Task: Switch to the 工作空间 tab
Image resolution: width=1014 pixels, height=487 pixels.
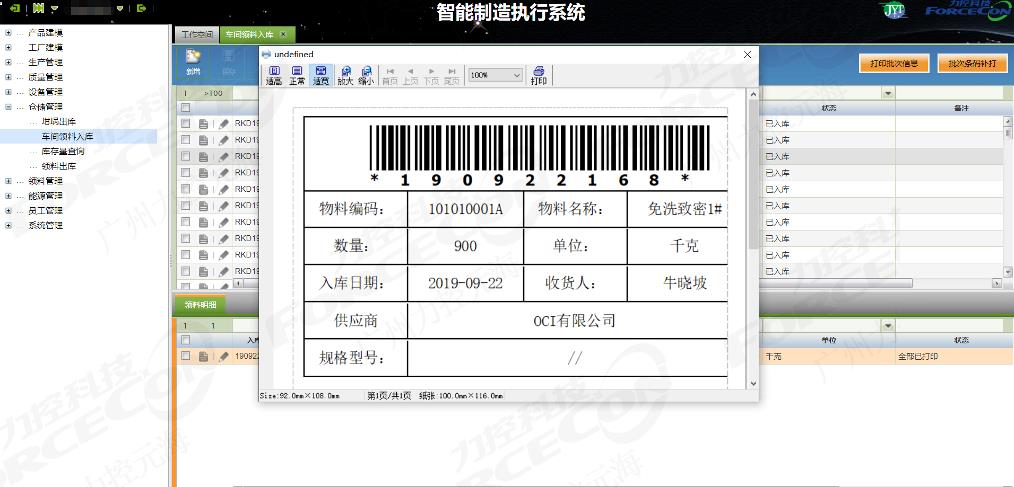Action: coord(197,34)
